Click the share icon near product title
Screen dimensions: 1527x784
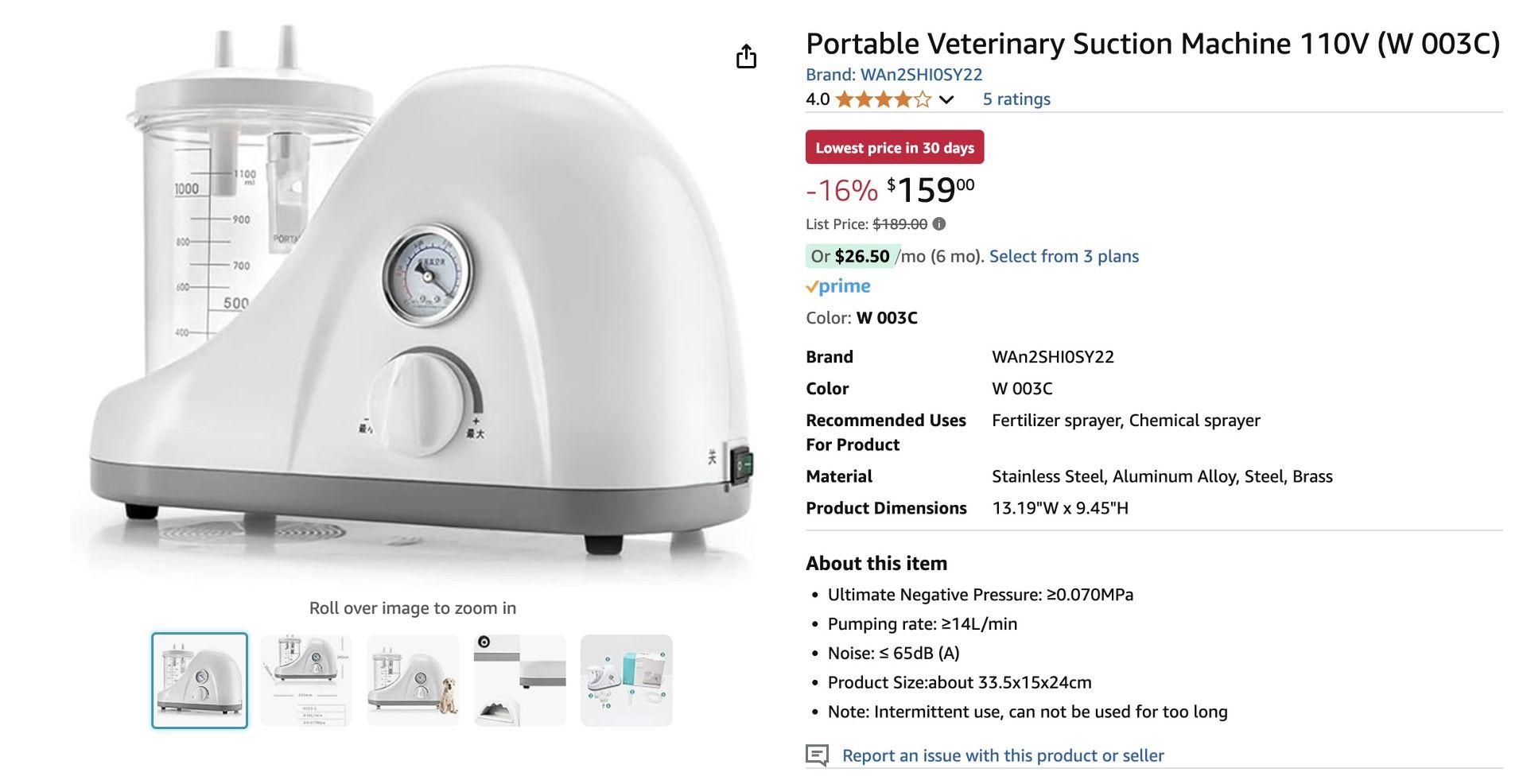746,56
